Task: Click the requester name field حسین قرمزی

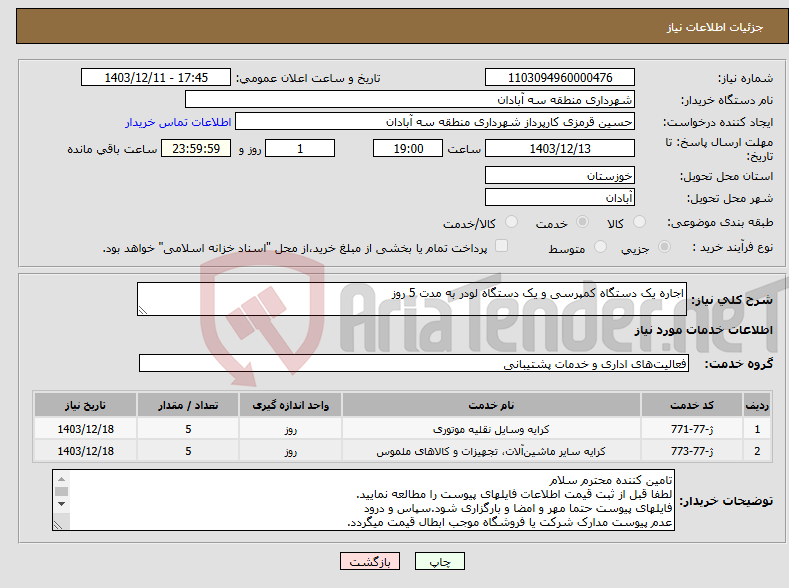Action: coord(435,122)
